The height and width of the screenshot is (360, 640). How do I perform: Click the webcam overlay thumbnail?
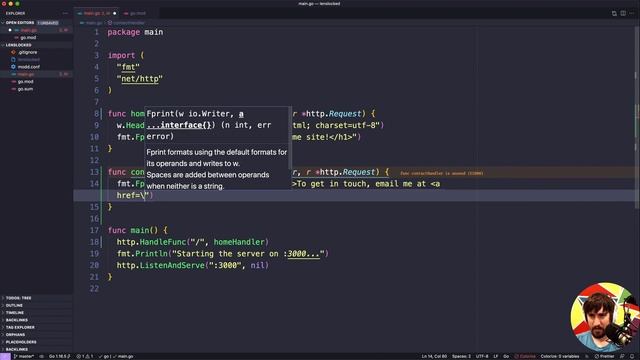click(605, 317)
